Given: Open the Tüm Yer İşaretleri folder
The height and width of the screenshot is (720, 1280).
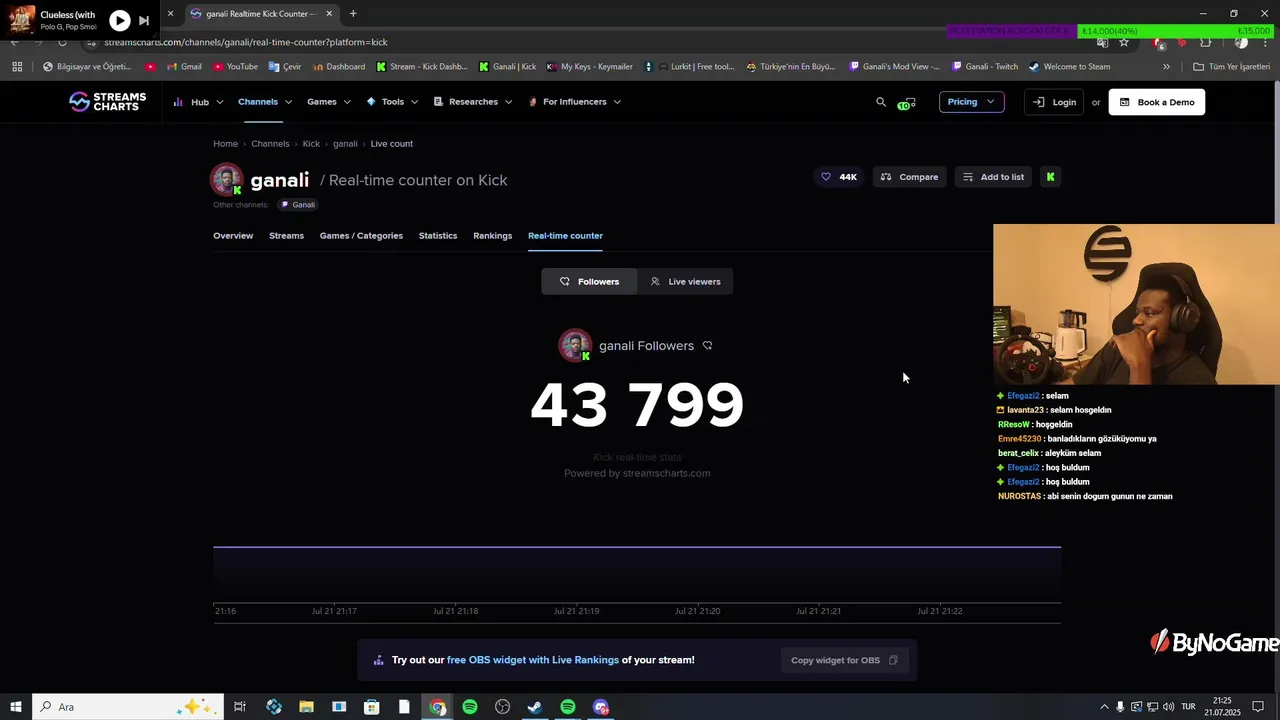Looking at the screenshot, I should click(x=1232, y=67).
